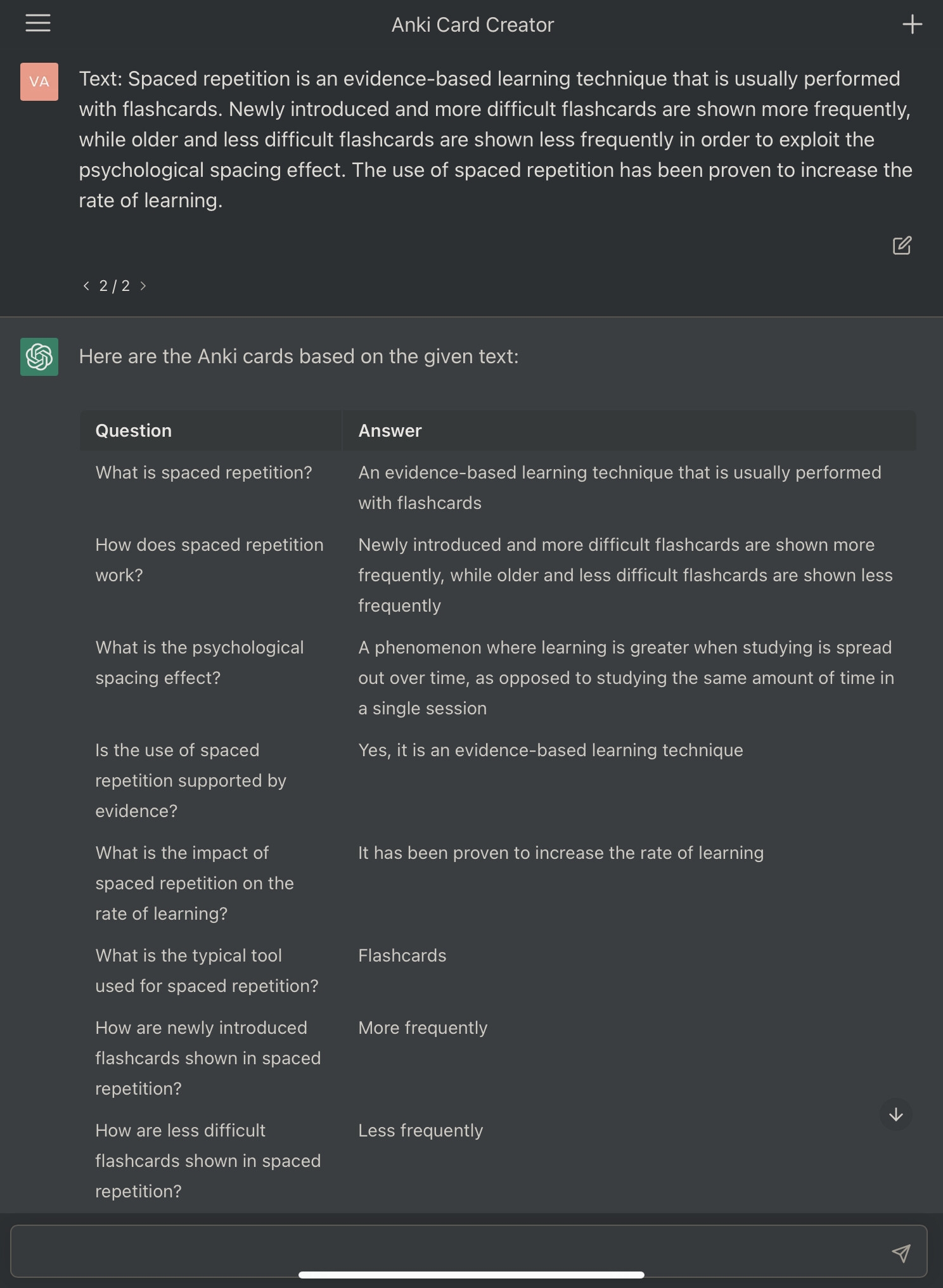943x1288 pixels.
Task: Click the user prompt text about spaced repetition
Action: pyautogui.click(x=494, y=139)
